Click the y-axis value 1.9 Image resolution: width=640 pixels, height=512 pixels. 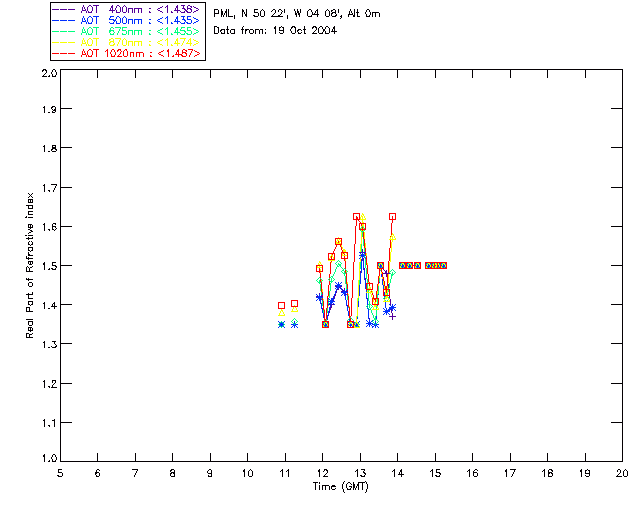click(x=49, y=109)
